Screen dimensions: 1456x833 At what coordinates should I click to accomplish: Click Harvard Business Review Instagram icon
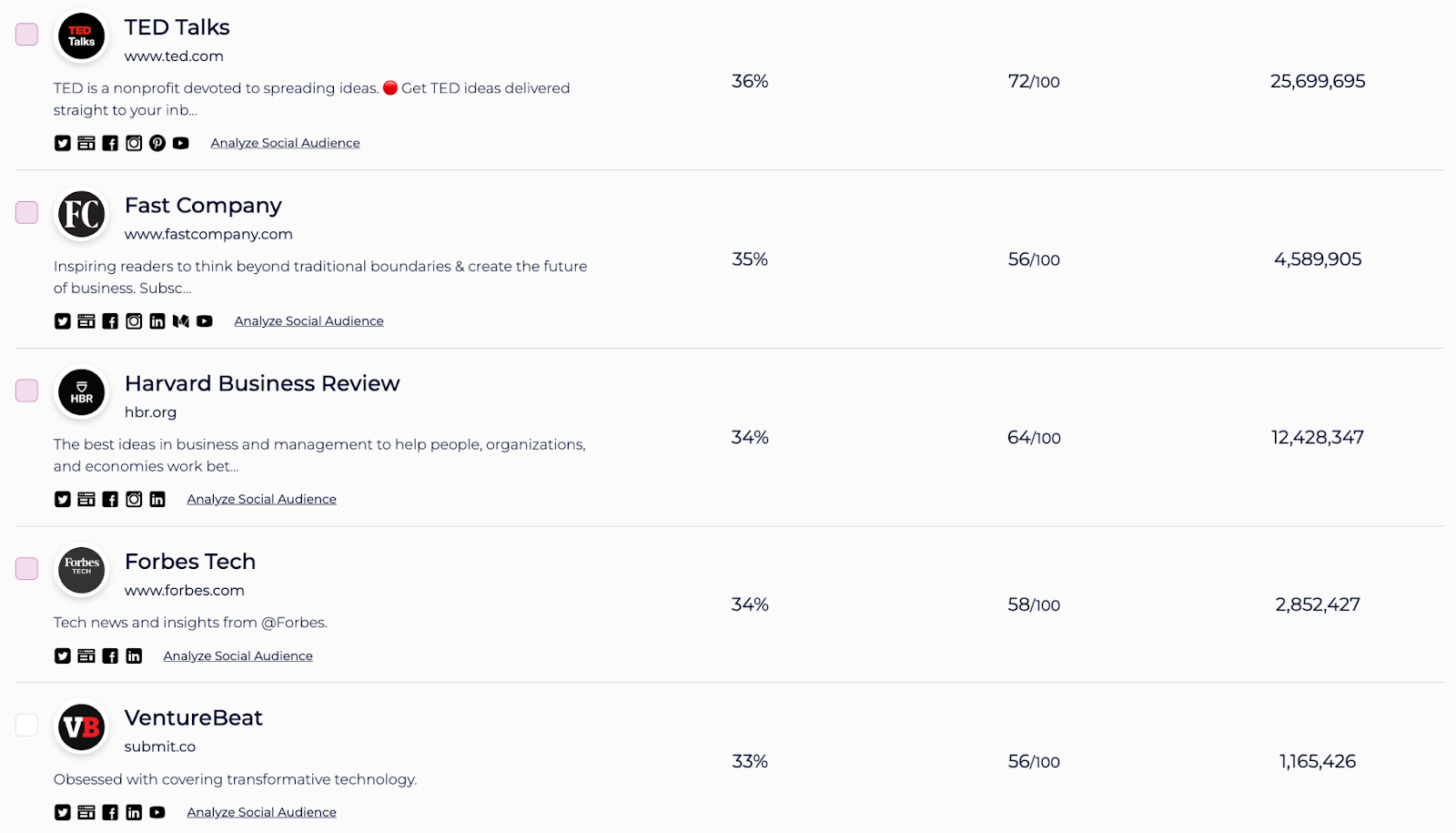[x=134, y=499]
